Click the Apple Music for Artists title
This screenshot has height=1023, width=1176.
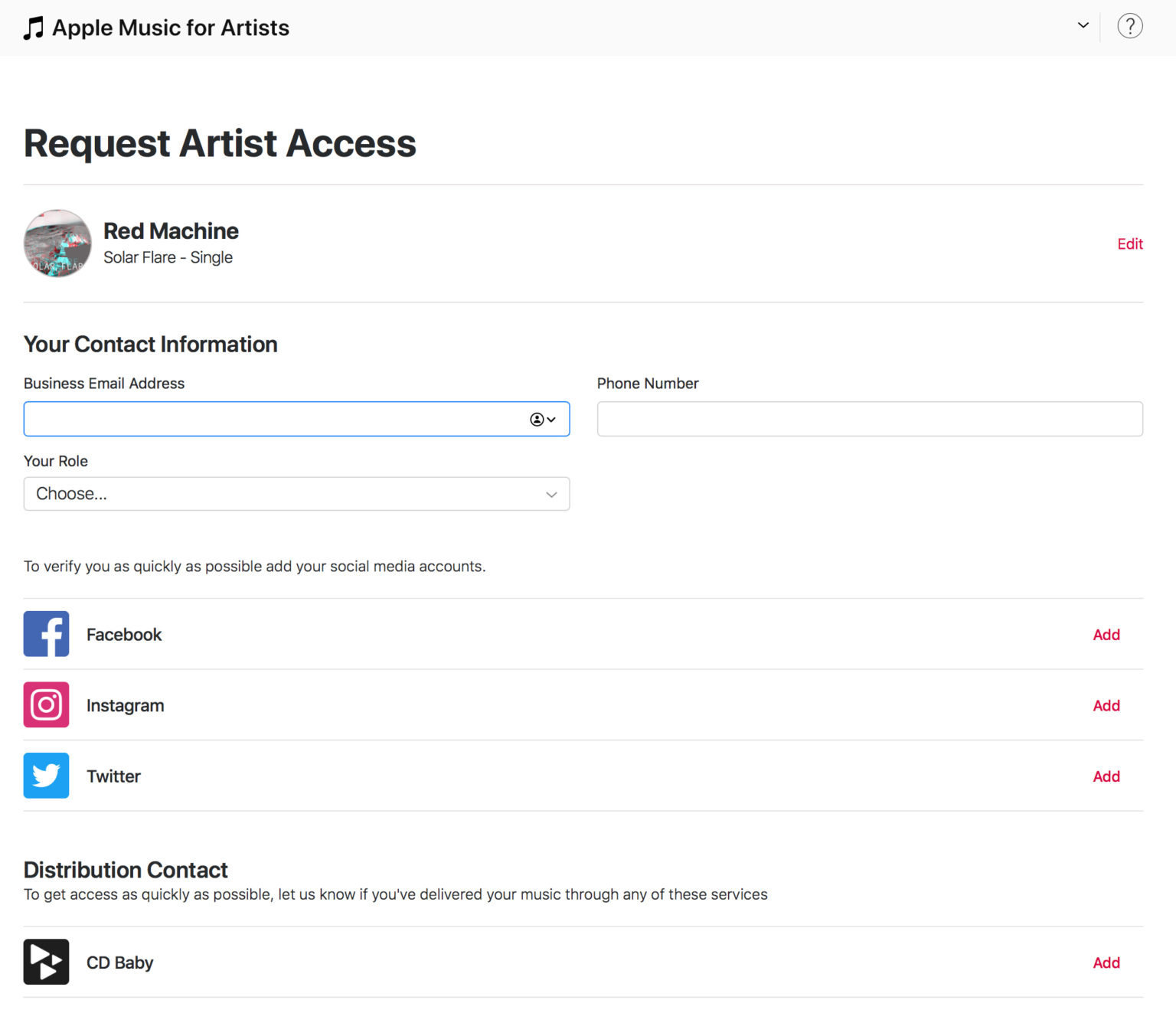point(170,27)
